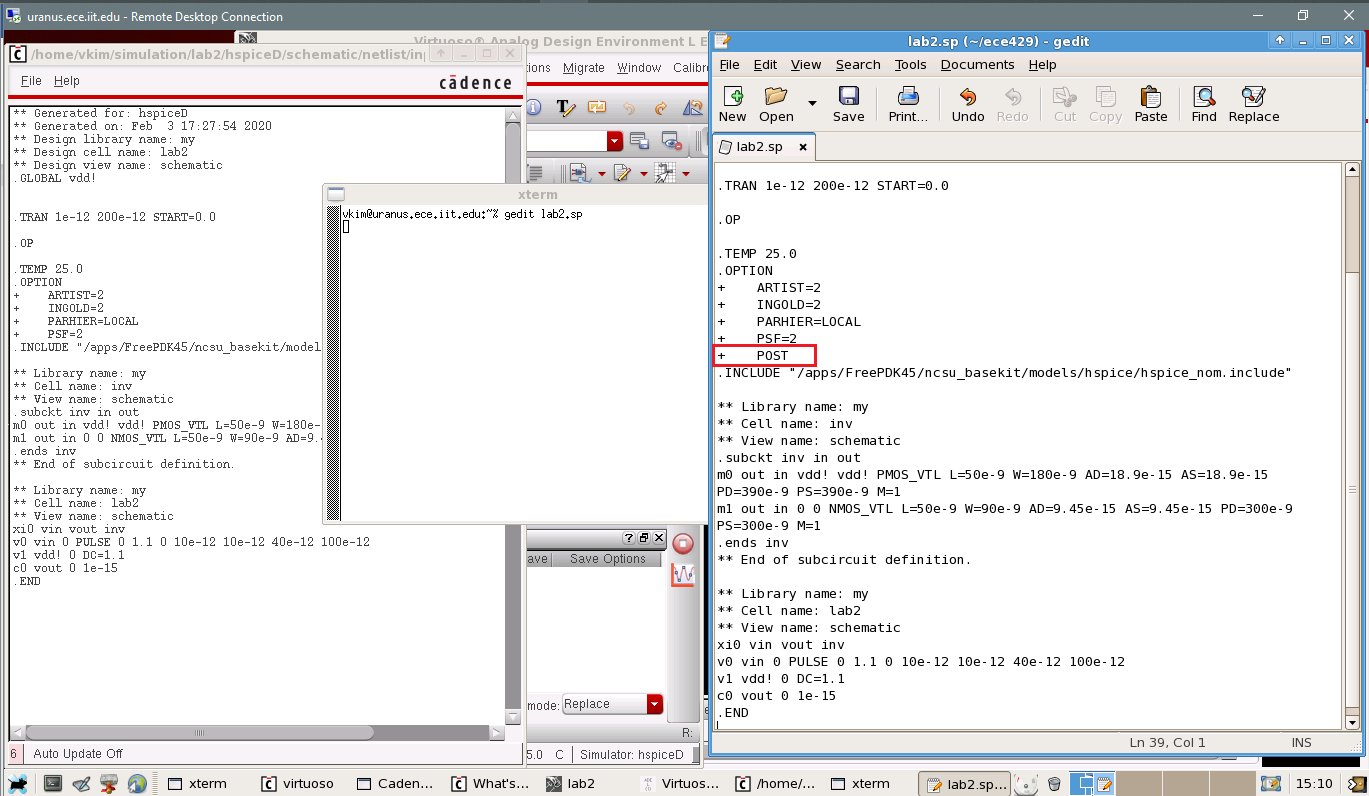1369x796 pixels.
Task: Click the grid cursor icon in Virtuoso toolbar
Action: [665, 173]
